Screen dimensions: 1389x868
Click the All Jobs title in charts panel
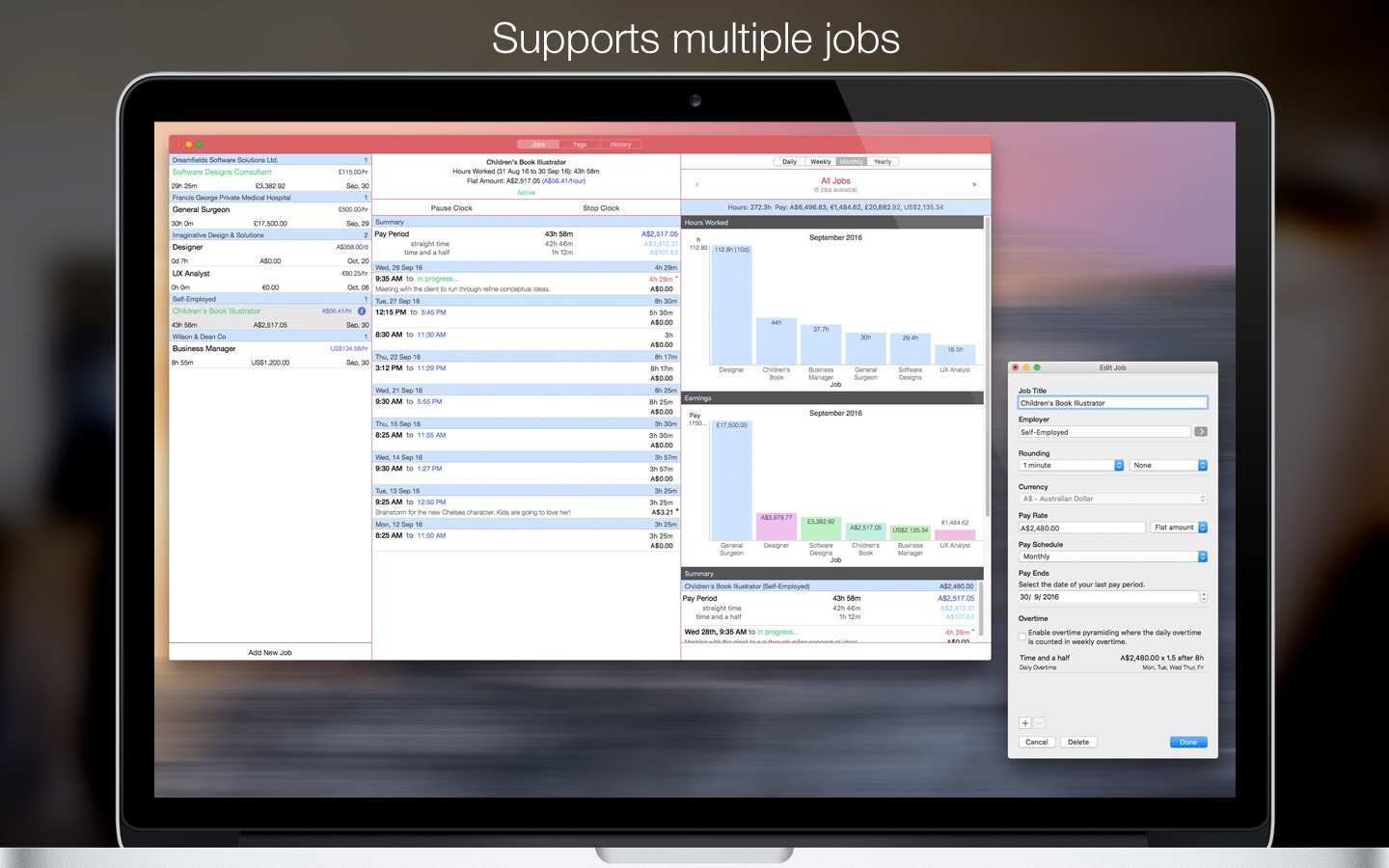[835, 181]
